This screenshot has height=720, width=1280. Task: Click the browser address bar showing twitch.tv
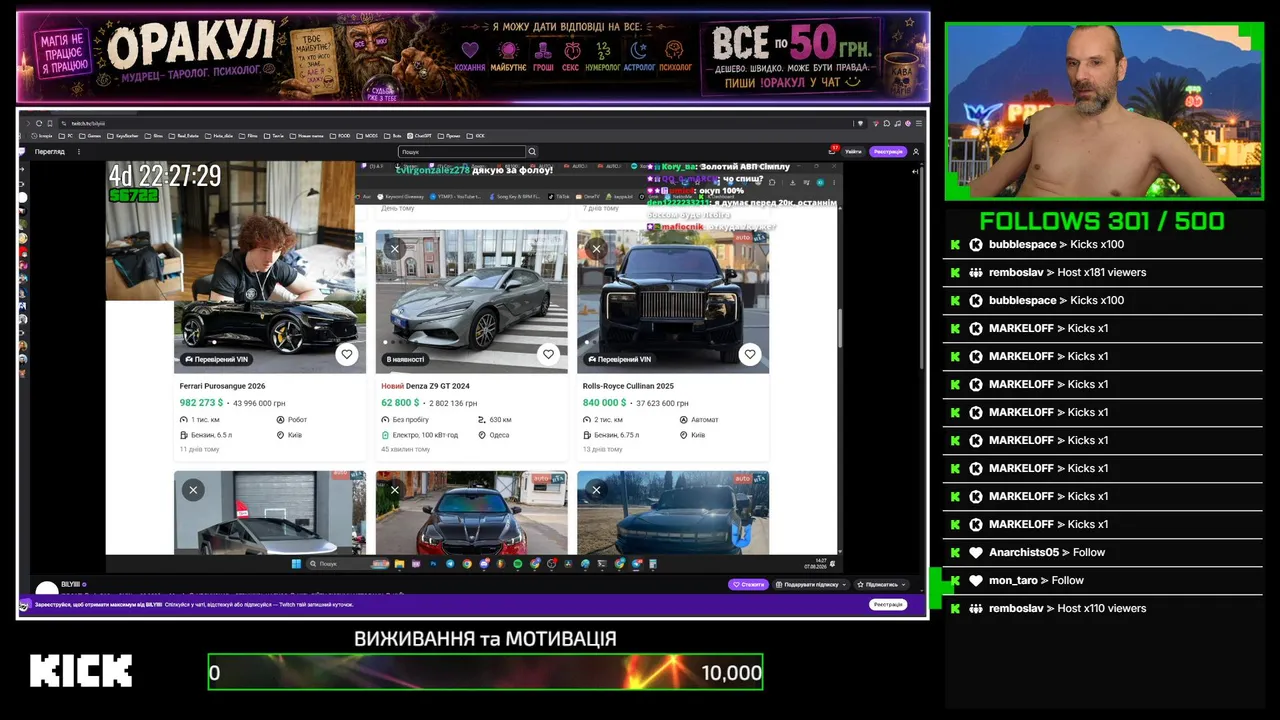(x=460, y=123)
